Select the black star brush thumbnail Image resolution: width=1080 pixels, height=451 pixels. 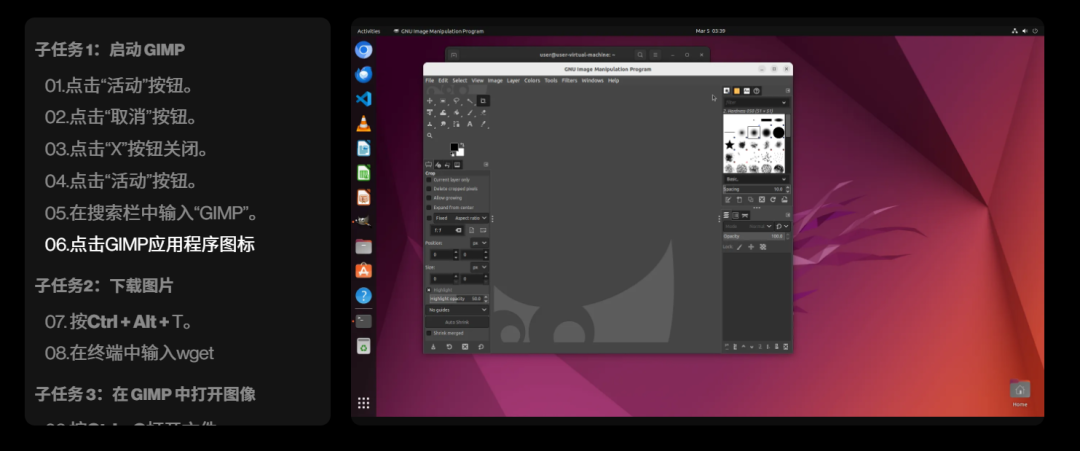[729, 145]
